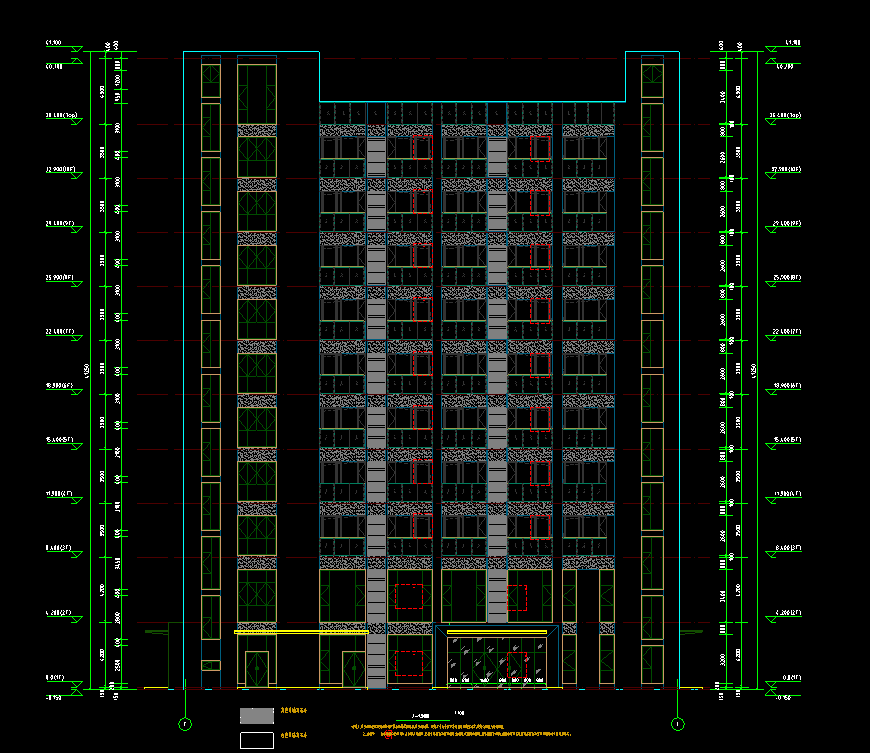This screenshot has height=753, width=870.
Task: Select the 32.900(10F) elevation marker on left
Action: (x=62, y=170)
